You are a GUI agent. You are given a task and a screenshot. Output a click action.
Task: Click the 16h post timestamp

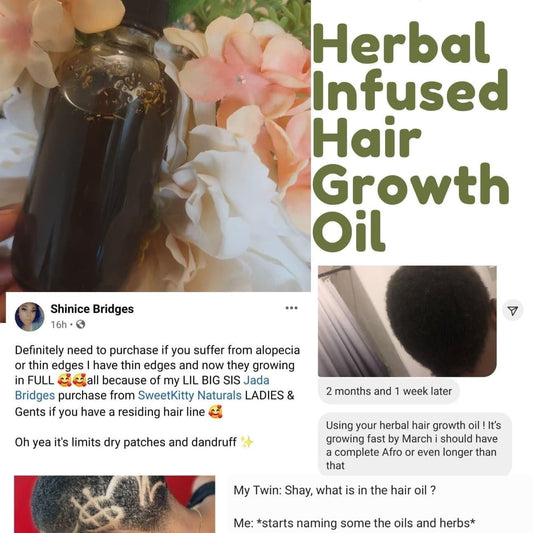coord(59,325)
